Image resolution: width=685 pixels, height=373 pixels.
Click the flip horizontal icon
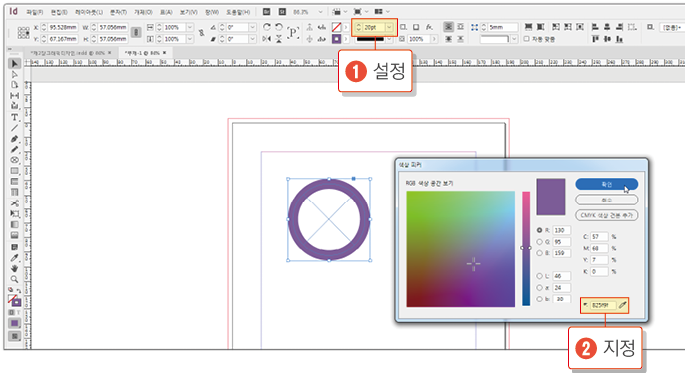coord(266,39)
